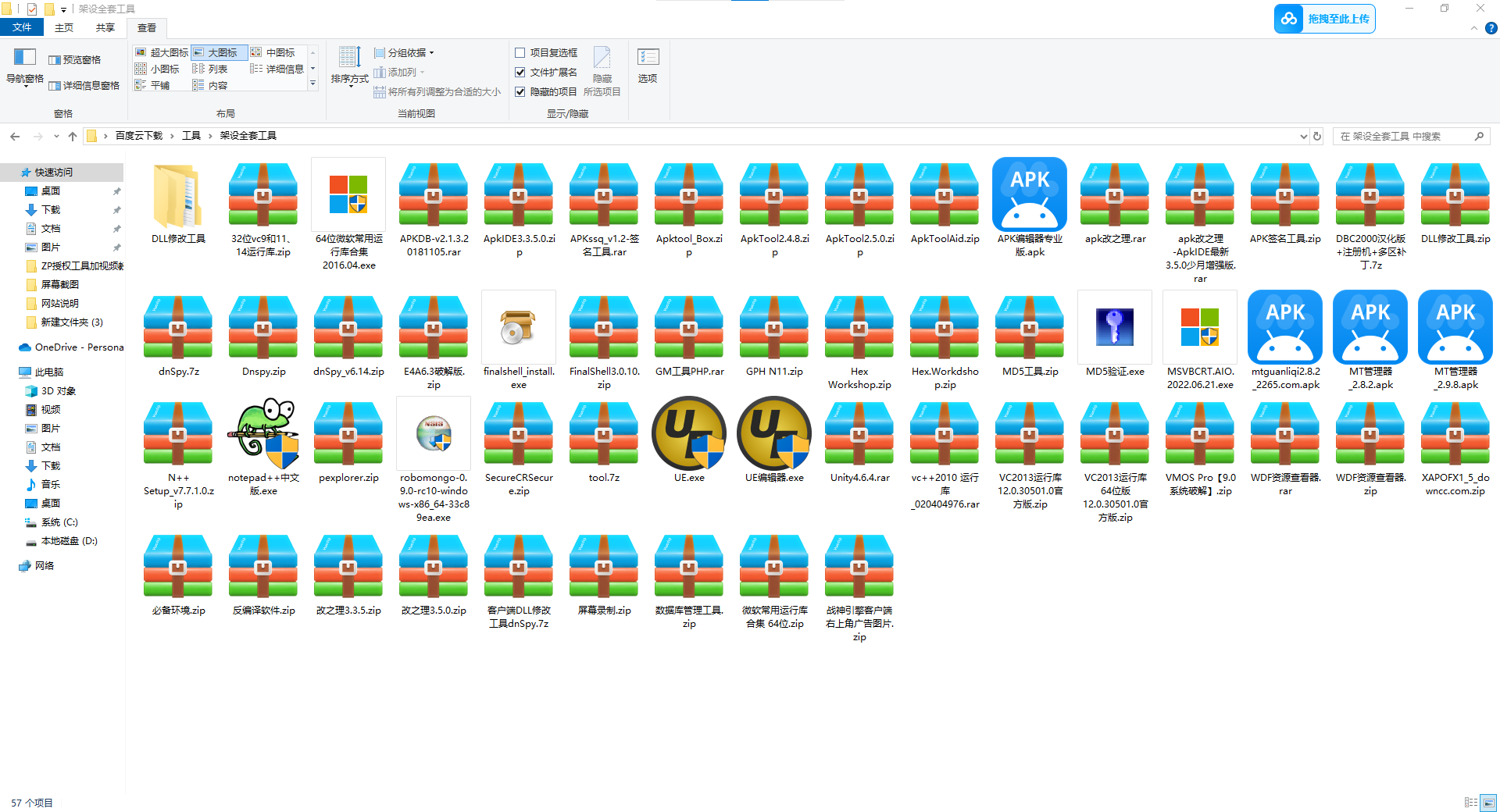Select the dnSpy.7z archive
Viewport: 1500px width, 812px height.
(x=178, y=327)
